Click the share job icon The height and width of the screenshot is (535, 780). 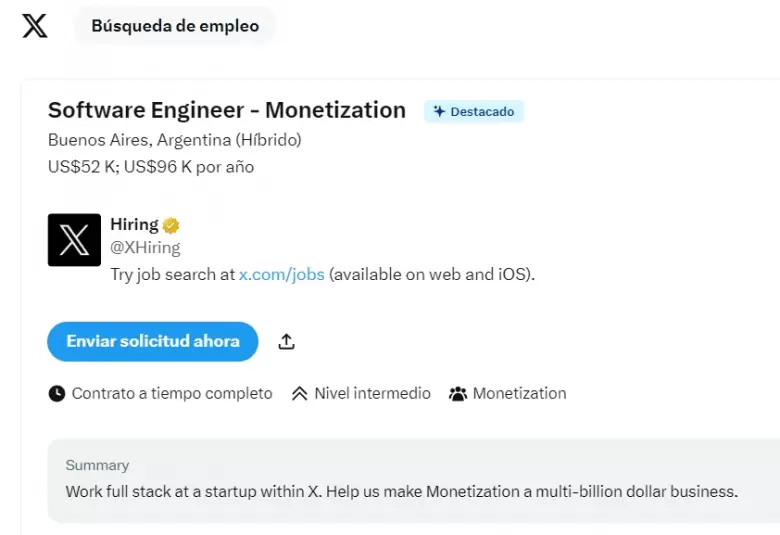286,342
